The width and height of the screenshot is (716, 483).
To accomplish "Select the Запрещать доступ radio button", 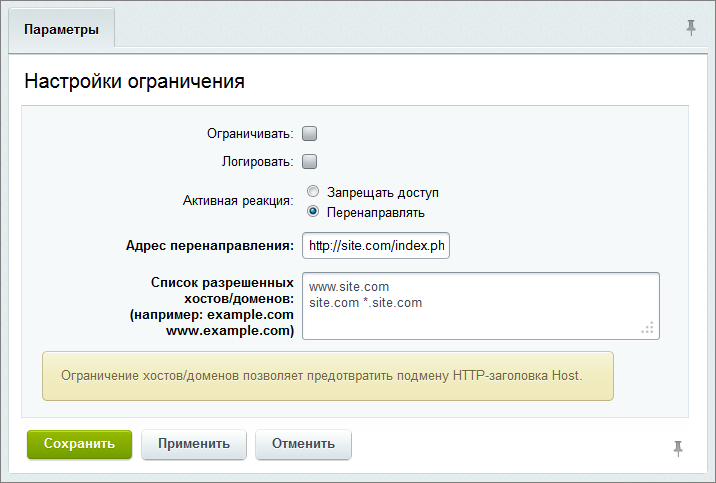I will pyautogui.click(x=313, y=192).
